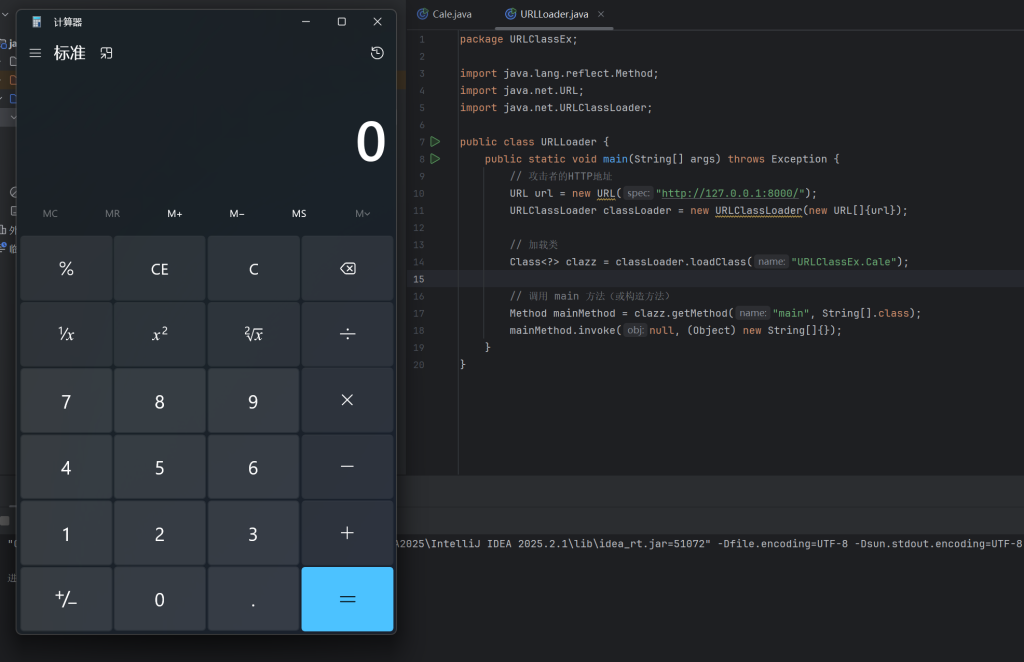Click the division operator key
This screenshot has height=662, width=1024.
[x=347, y=334]
